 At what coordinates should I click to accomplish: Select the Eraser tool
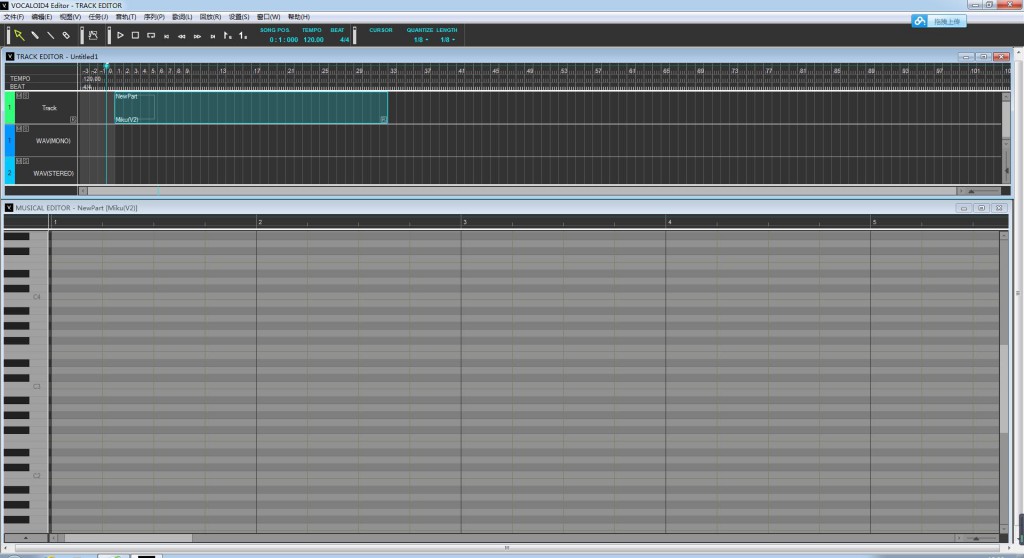click(x=66, y=35)
